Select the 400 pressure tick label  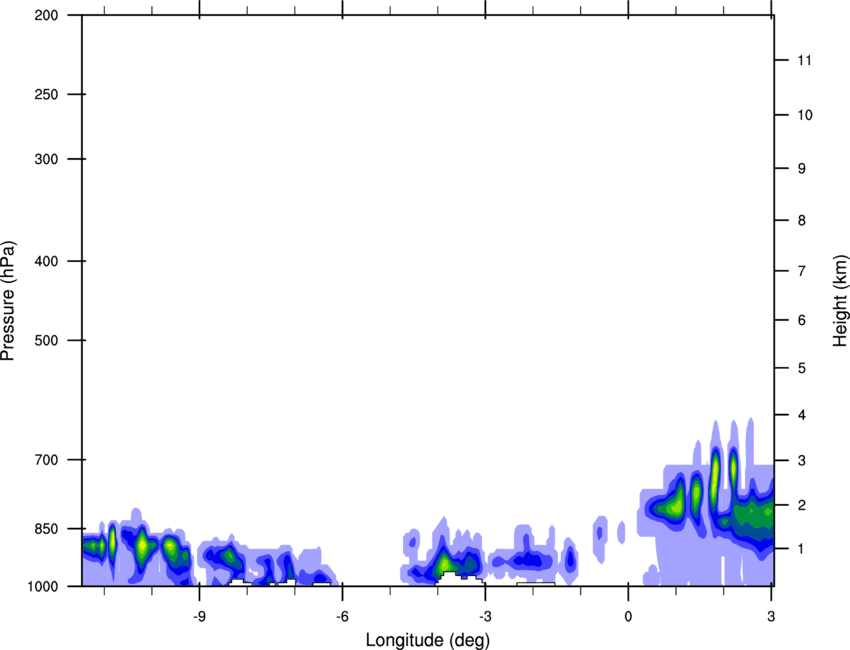(47, 261)
